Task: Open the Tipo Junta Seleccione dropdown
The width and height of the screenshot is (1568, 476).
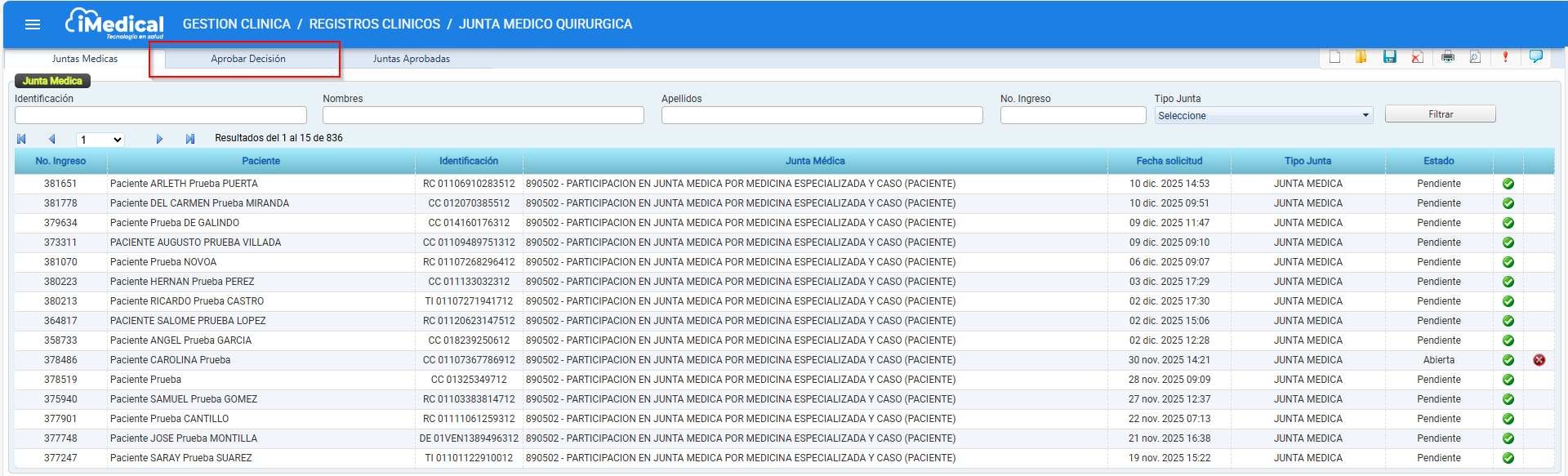Action: 1263,115
